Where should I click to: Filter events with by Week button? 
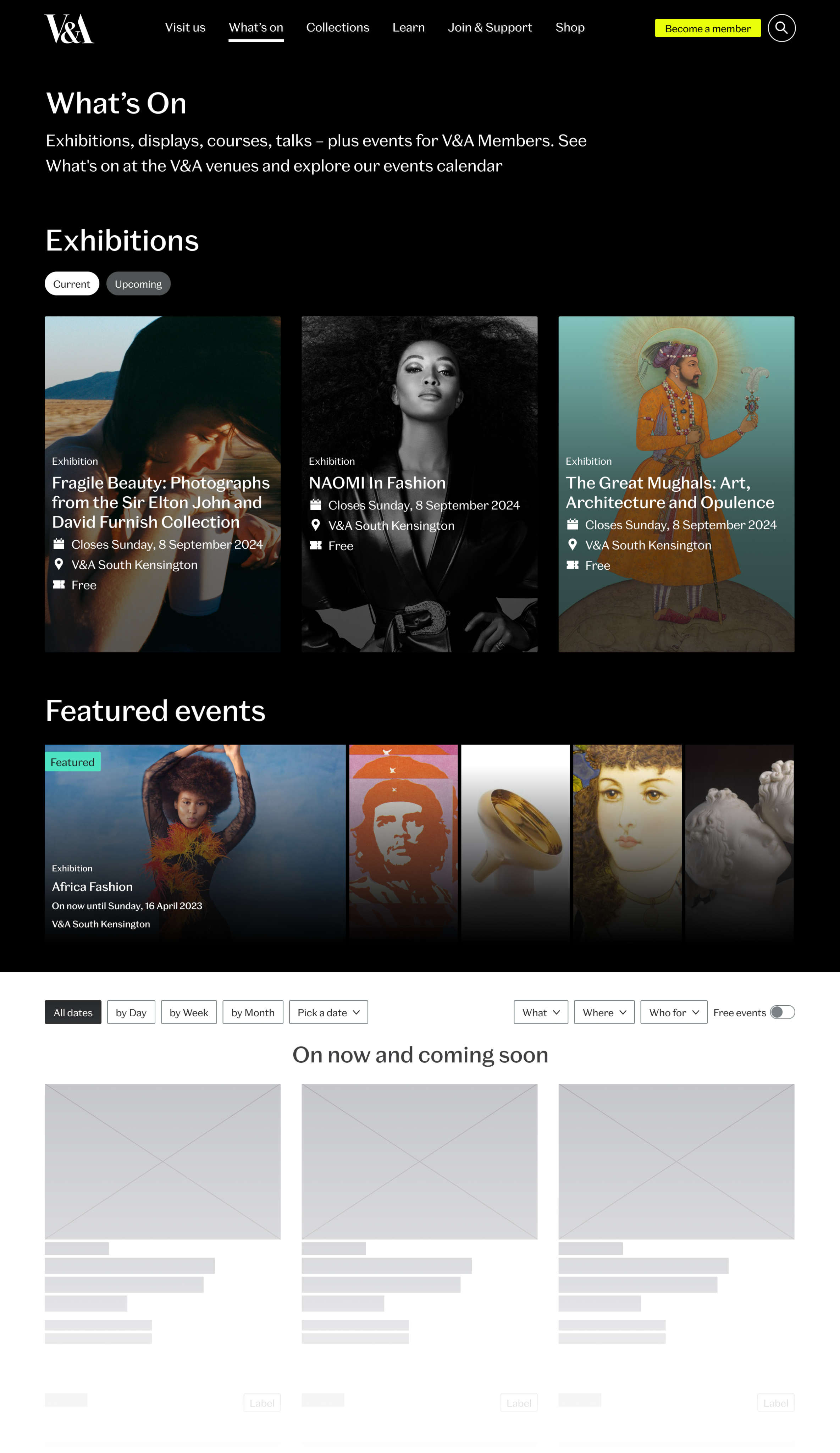click(189, 1012)
